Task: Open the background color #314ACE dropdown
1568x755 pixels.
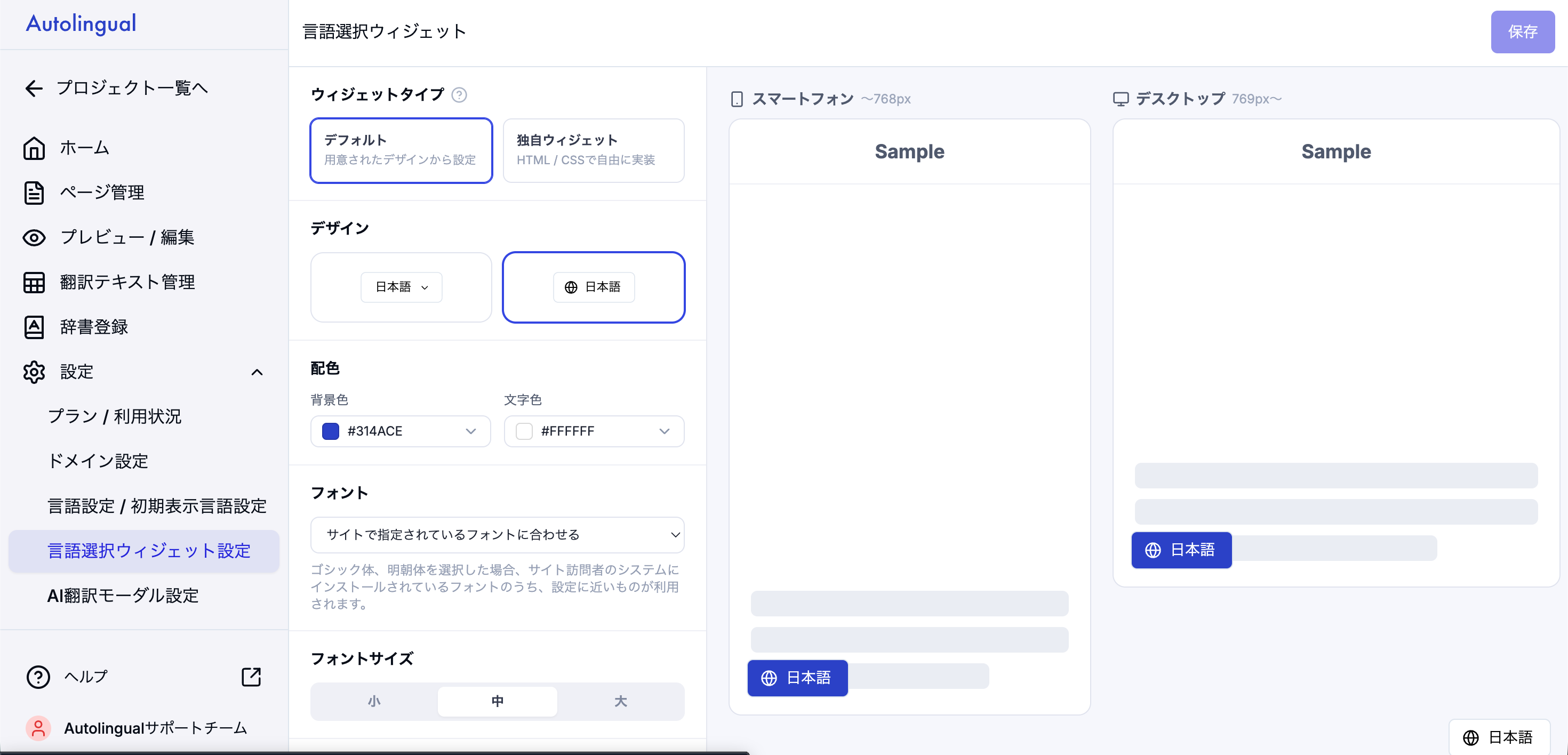Action: (x=401, y=431)
